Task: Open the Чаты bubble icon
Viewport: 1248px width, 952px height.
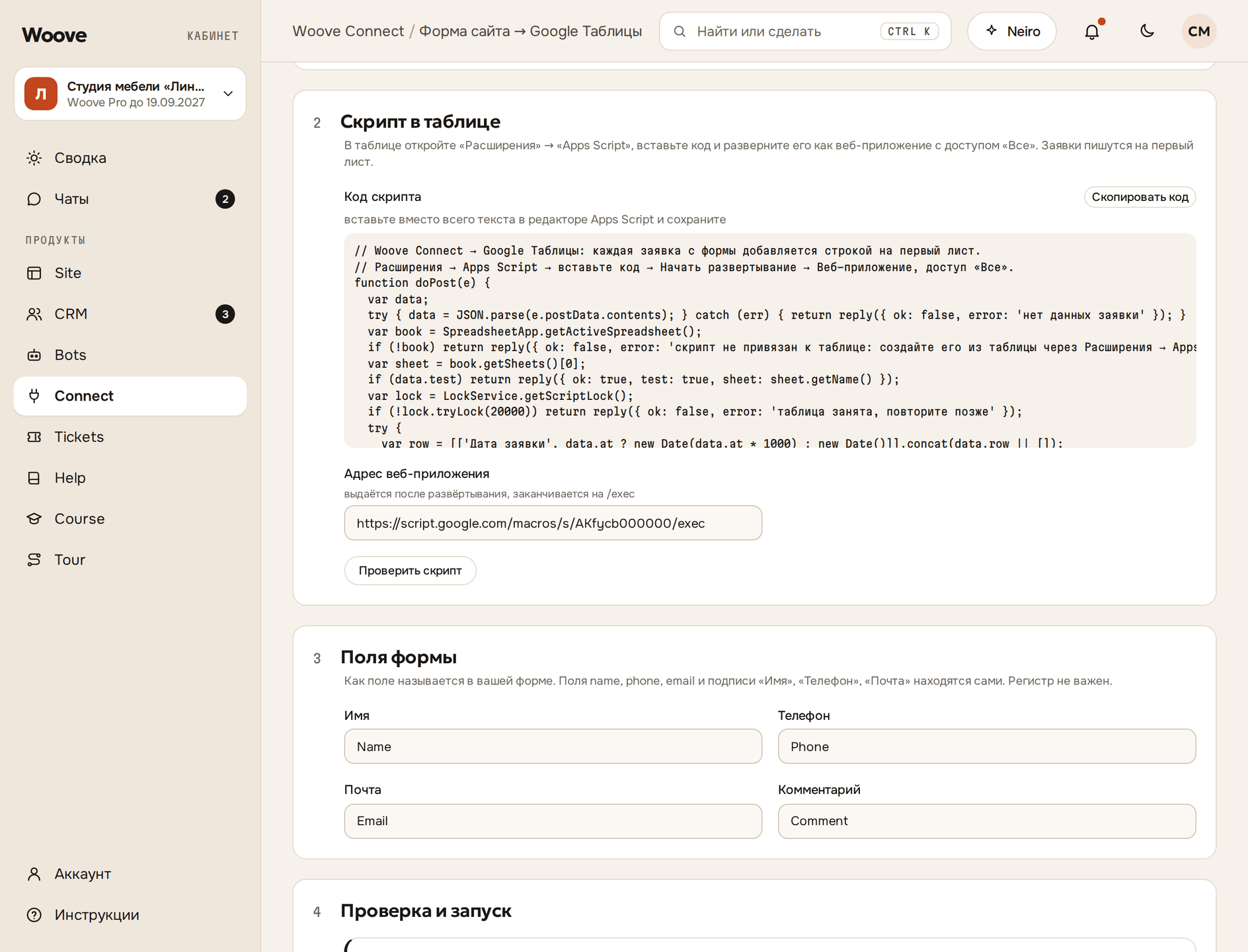Action: point(34,199)
